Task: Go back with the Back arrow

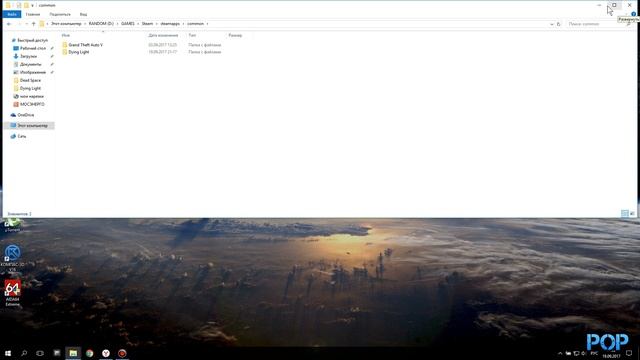Action: tap(9, 24)
